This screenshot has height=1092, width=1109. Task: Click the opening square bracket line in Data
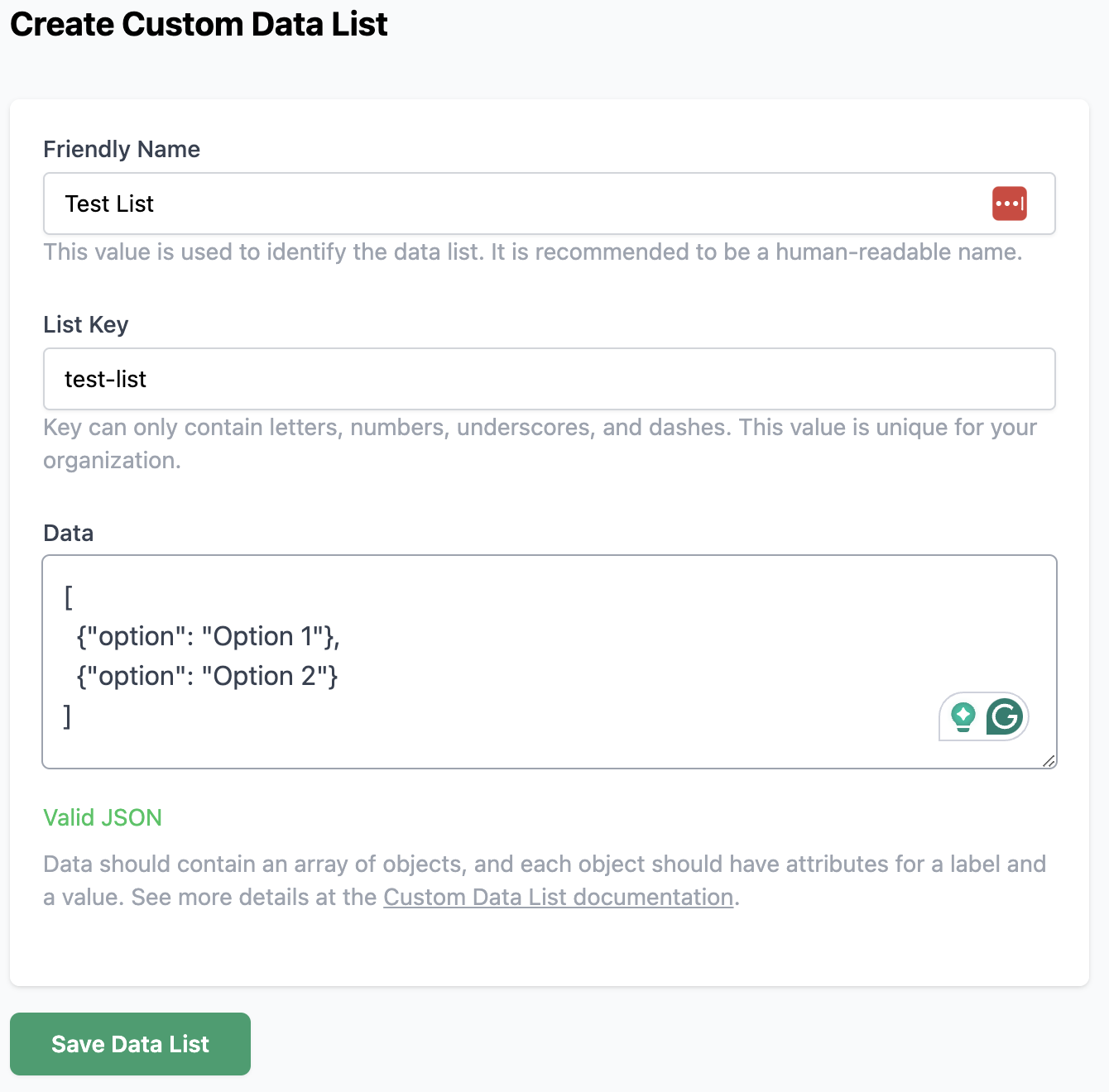[x=69, y=596]
